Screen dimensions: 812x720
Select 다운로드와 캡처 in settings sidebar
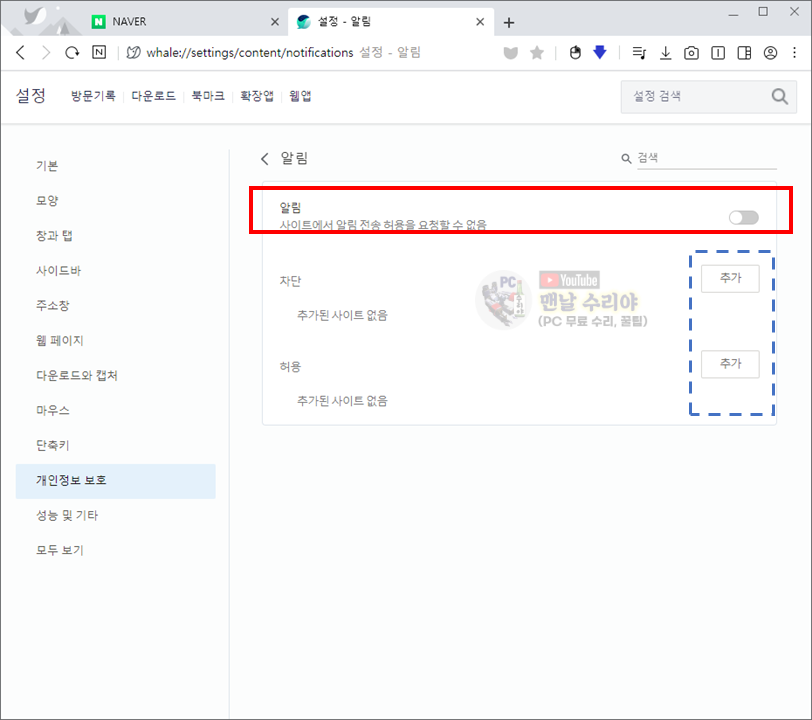pyautogui.click(x=115, y=376)
